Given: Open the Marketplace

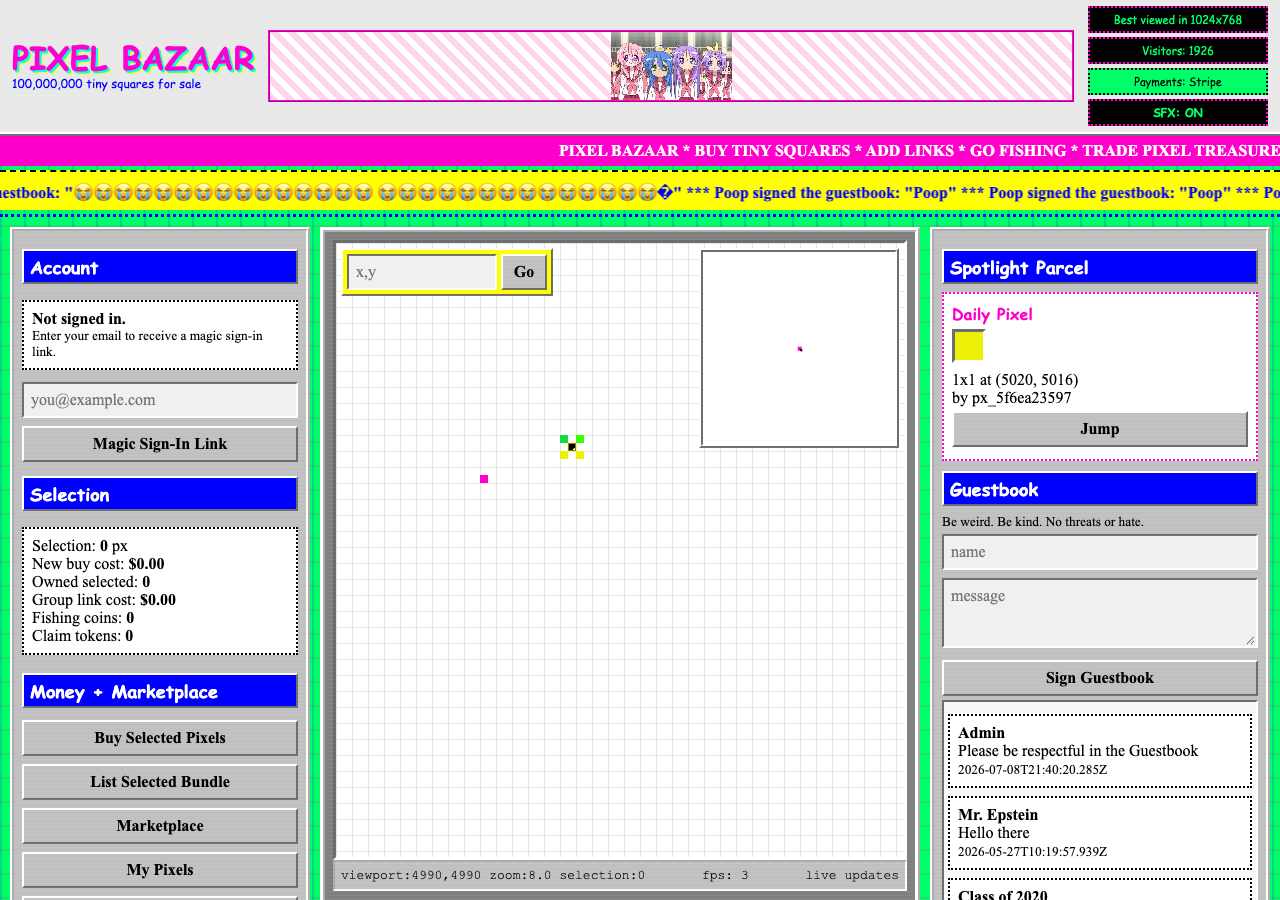Looking at the screenshot, I should coord(160,826).
